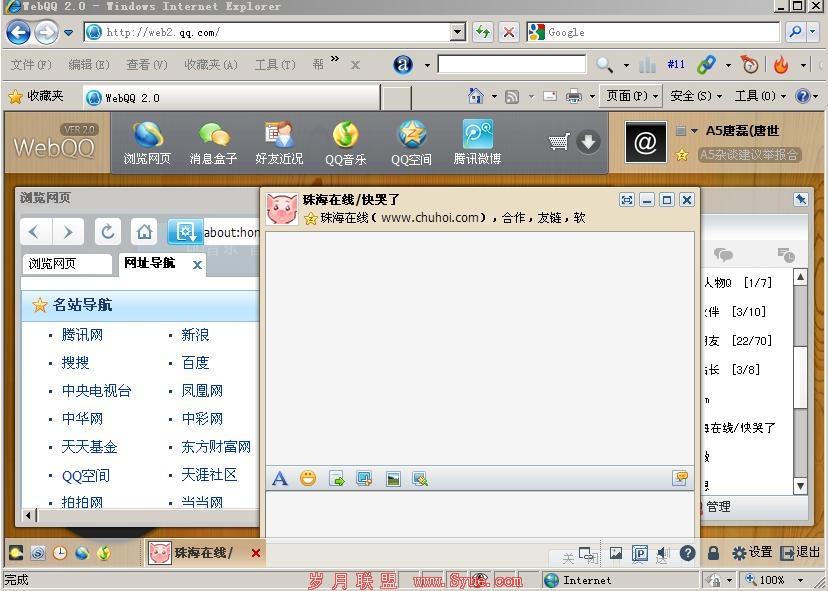Toggle the pin icon on the buddy panel

(801, 199)
